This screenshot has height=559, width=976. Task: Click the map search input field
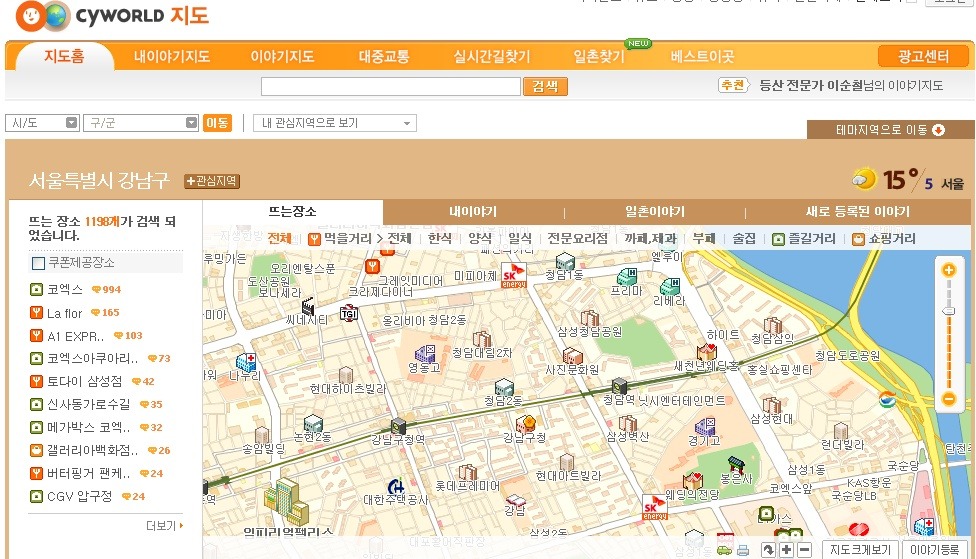click(x=391, y=87)
